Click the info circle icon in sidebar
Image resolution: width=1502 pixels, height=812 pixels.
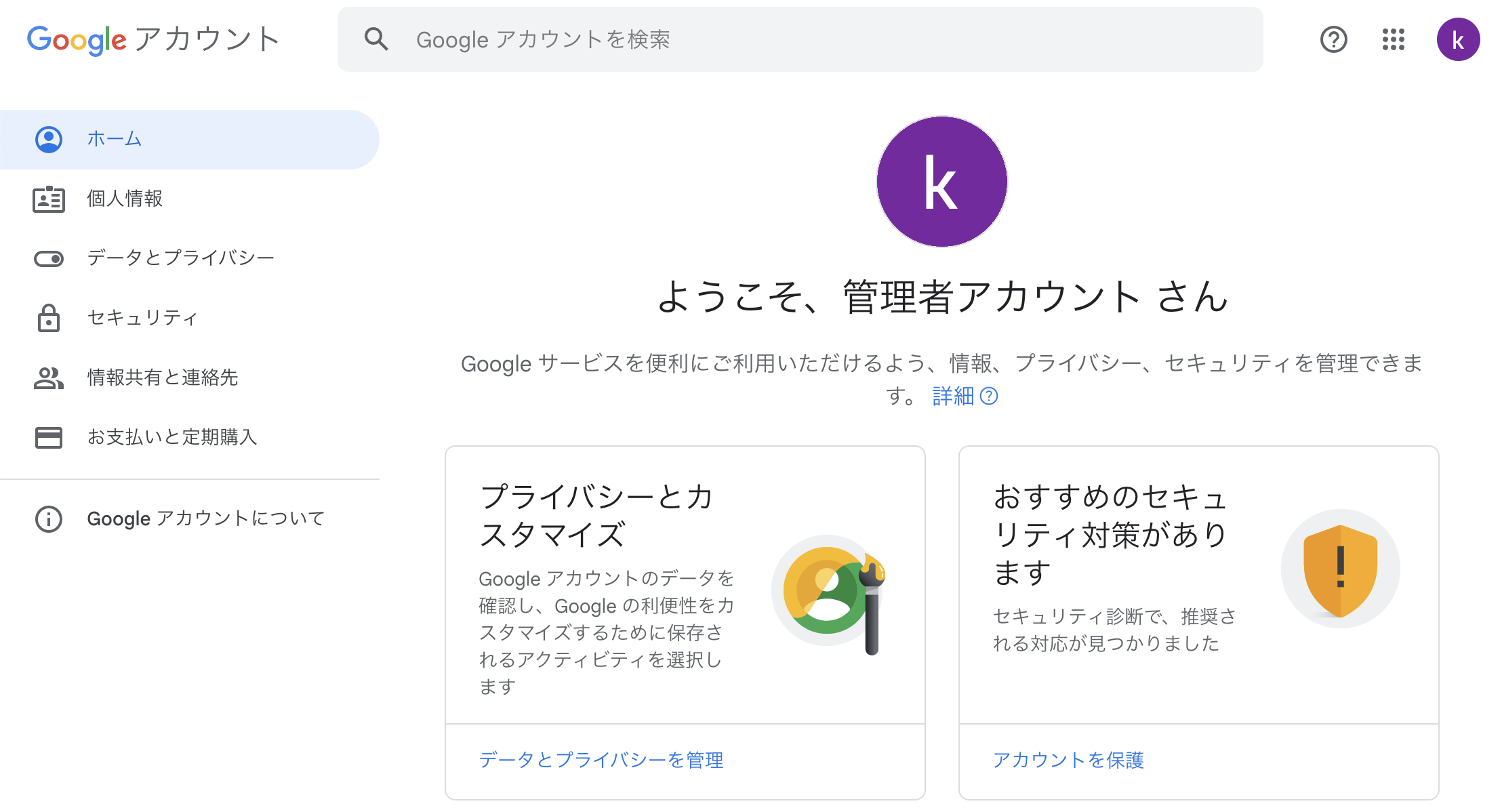point(49,519)
